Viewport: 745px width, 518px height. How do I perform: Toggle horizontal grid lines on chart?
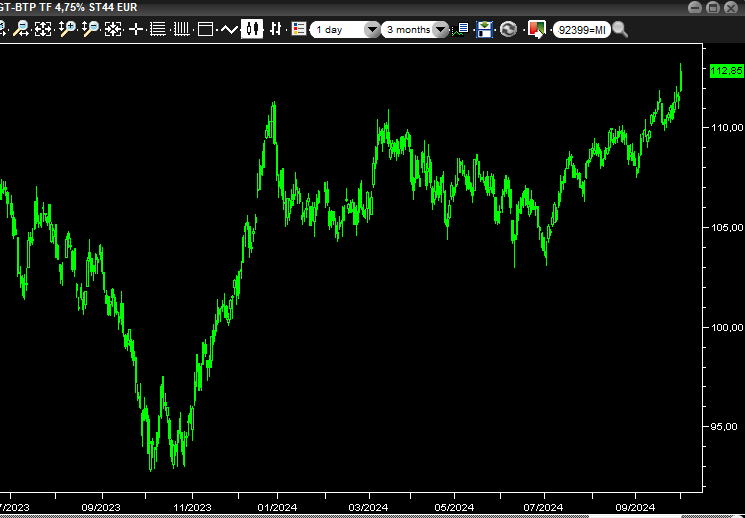click(159, 29)
